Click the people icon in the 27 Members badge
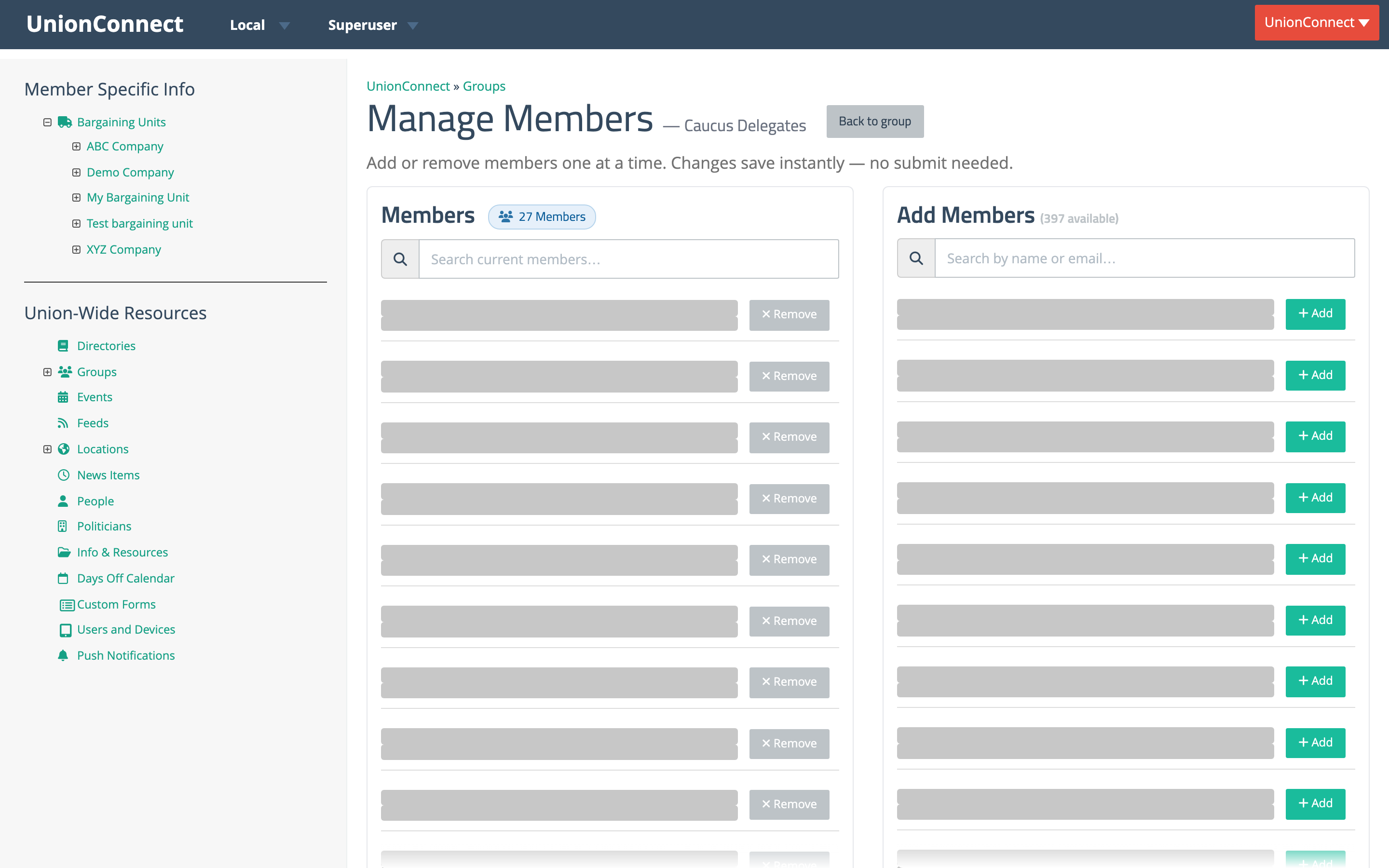Screen dimensions: 1389x868 (x=505, y=217)
